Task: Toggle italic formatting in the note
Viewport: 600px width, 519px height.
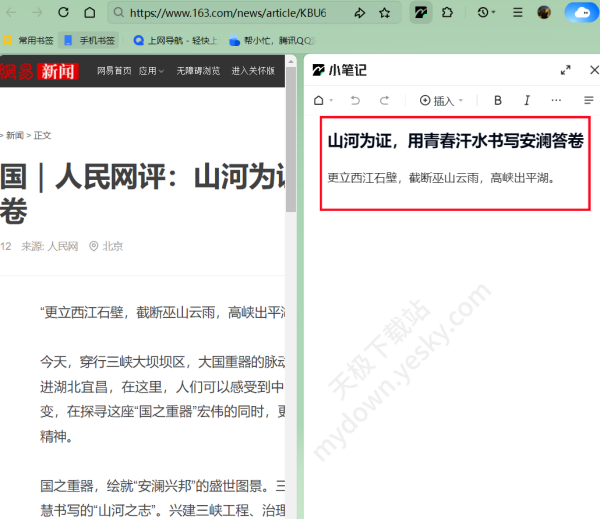Action: point(527,100)
